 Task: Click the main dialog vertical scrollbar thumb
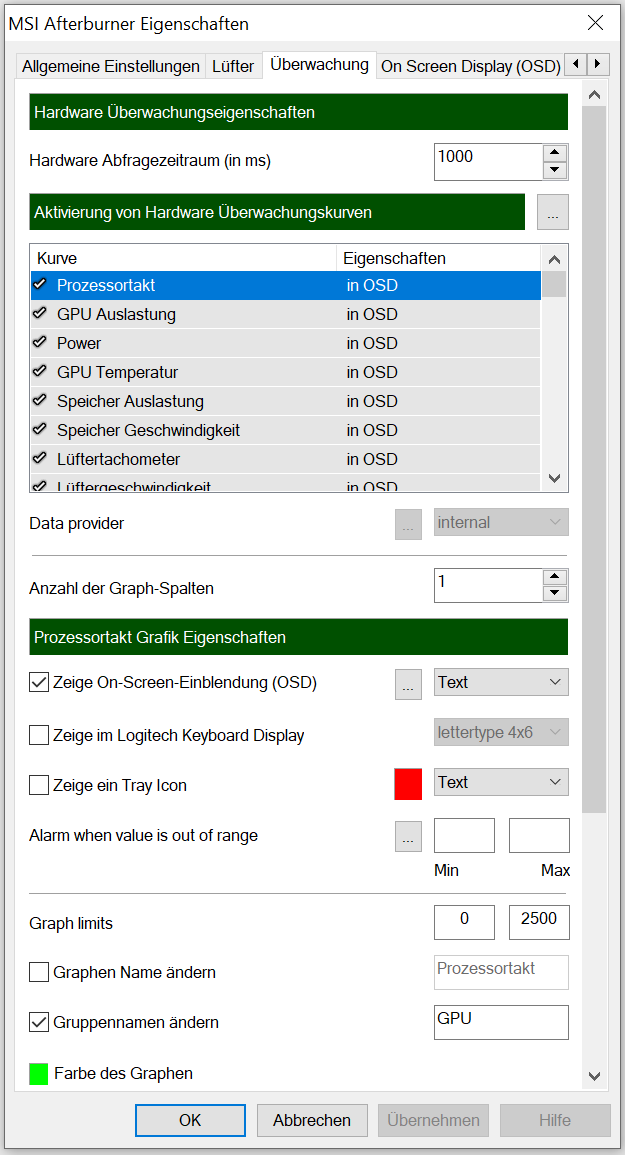click(594, 457)
